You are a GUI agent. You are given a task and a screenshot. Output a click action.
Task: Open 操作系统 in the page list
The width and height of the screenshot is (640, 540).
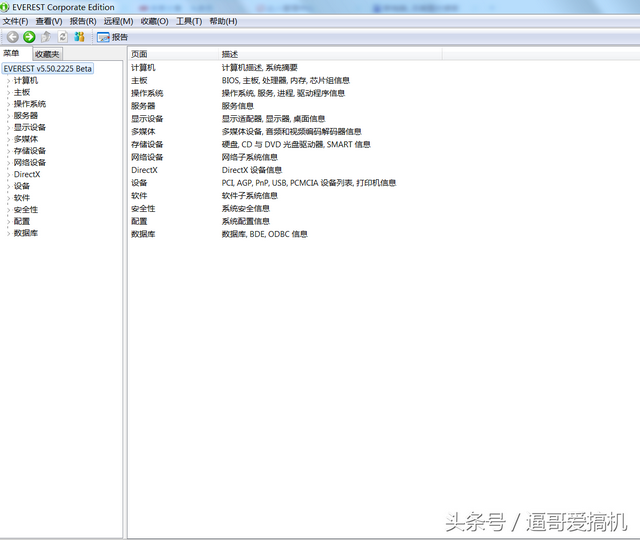pyautogui.click(x=147, y=93)
